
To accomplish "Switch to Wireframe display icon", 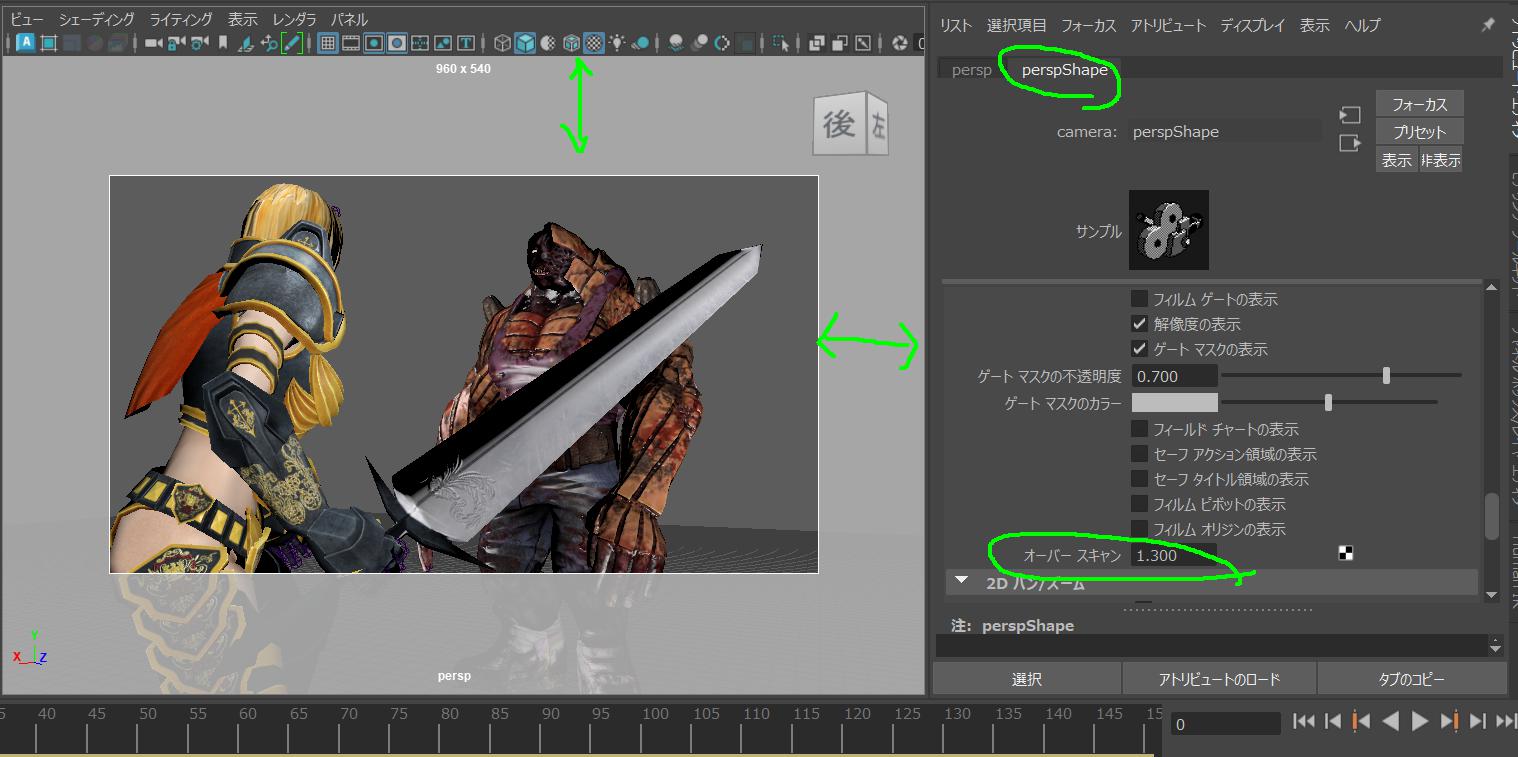I will point(502,43).
